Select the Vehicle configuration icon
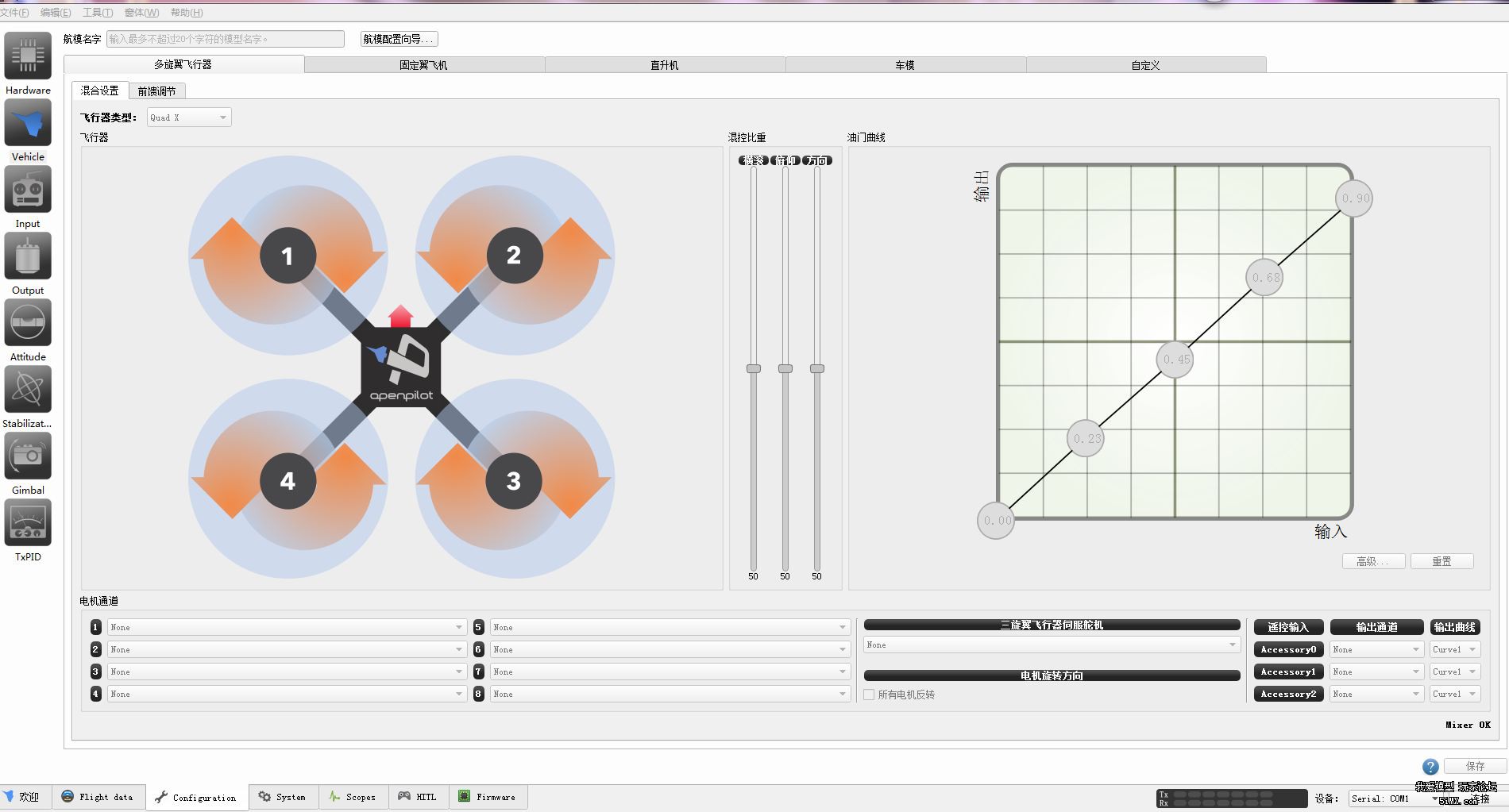 pyautogui.click(x=28, y=122)
